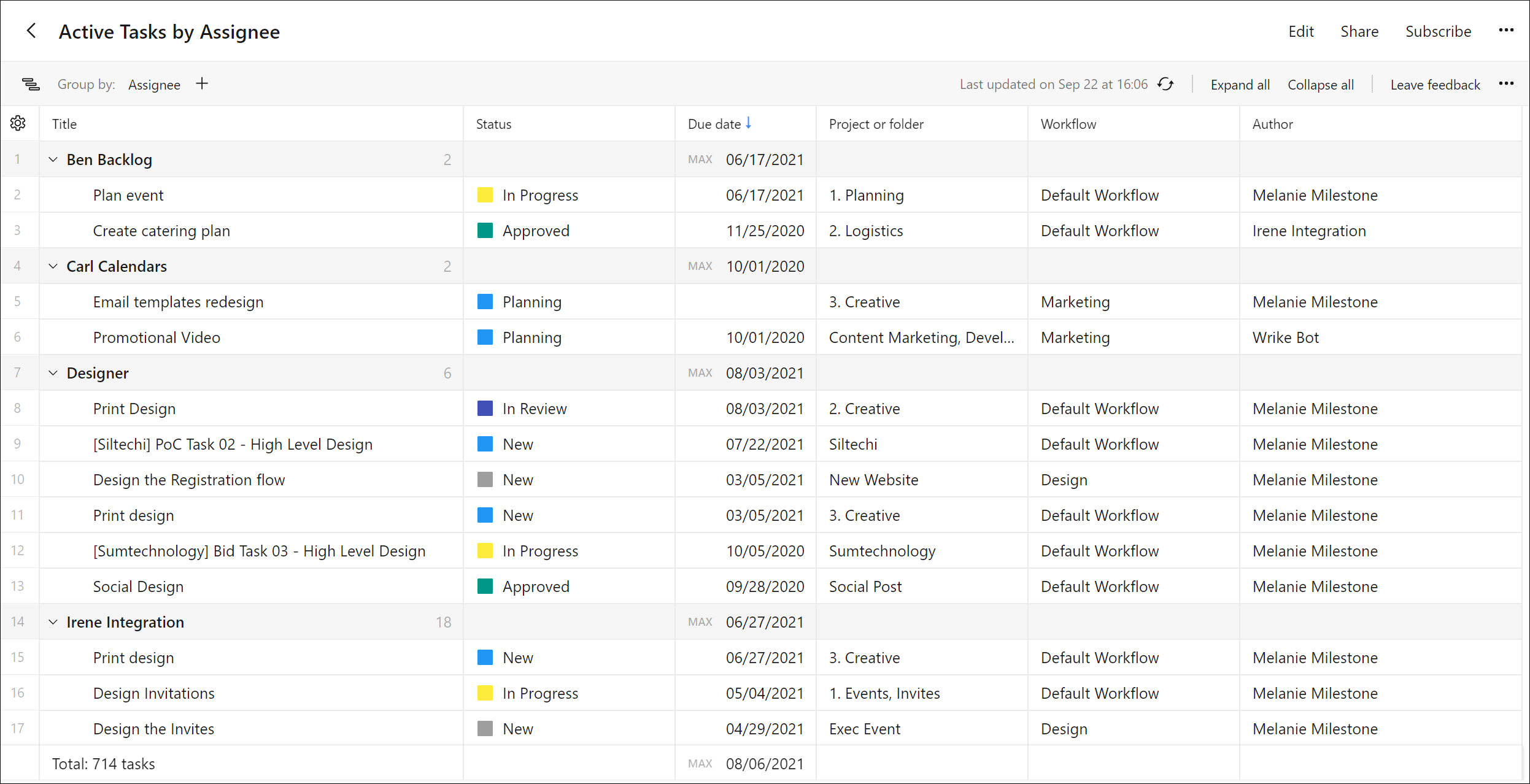1530x784 pixels.
Task: Click the Edit menu item
Action: point(1300,31)
